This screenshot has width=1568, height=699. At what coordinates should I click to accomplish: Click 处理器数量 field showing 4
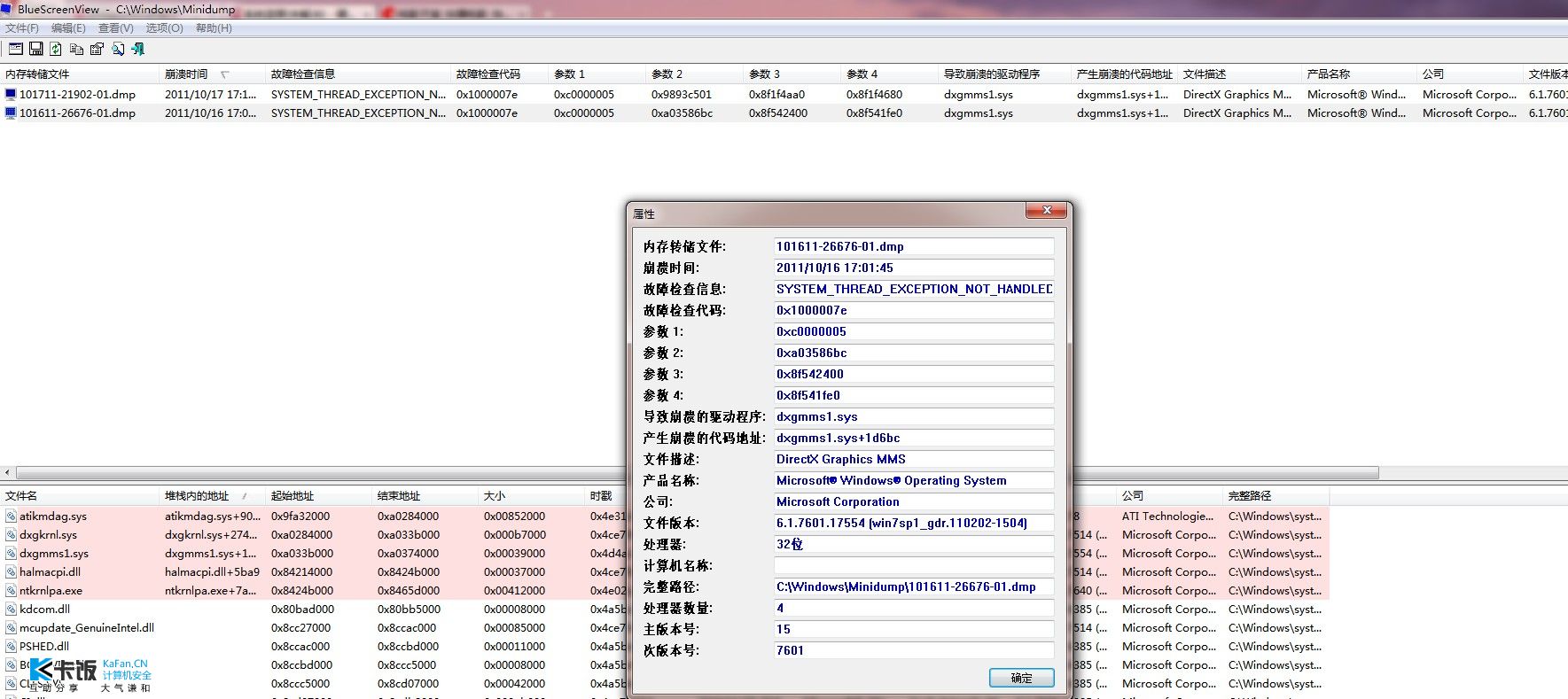pos(914,608)
